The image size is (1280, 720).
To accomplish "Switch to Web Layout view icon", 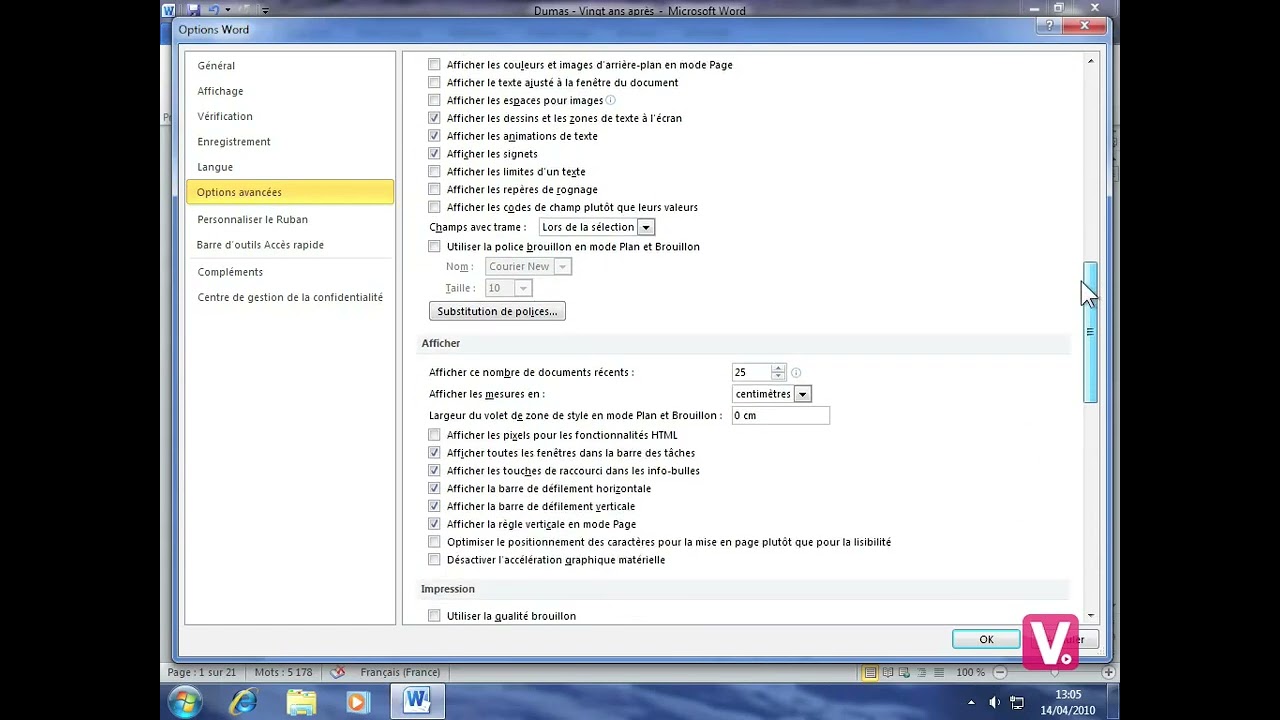I will (902, 672).
